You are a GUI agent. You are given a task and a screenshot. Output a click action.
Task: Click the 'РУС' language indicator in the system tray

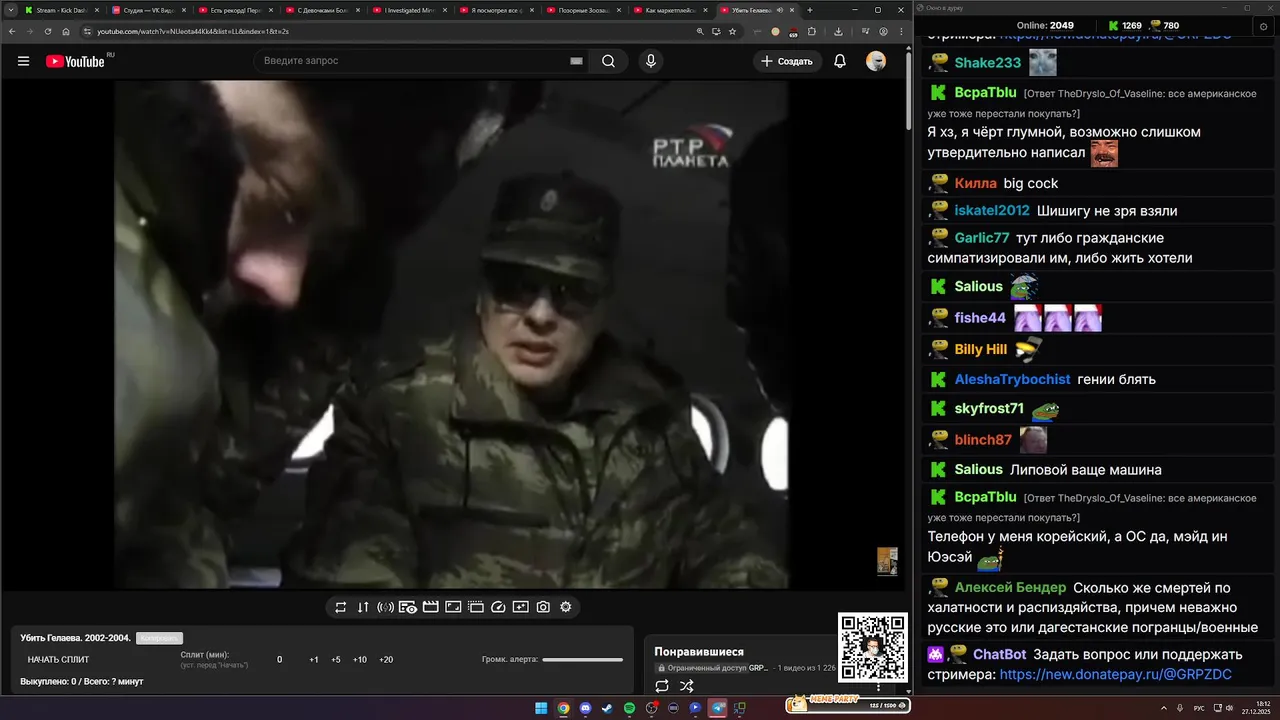click(1199, 708)
